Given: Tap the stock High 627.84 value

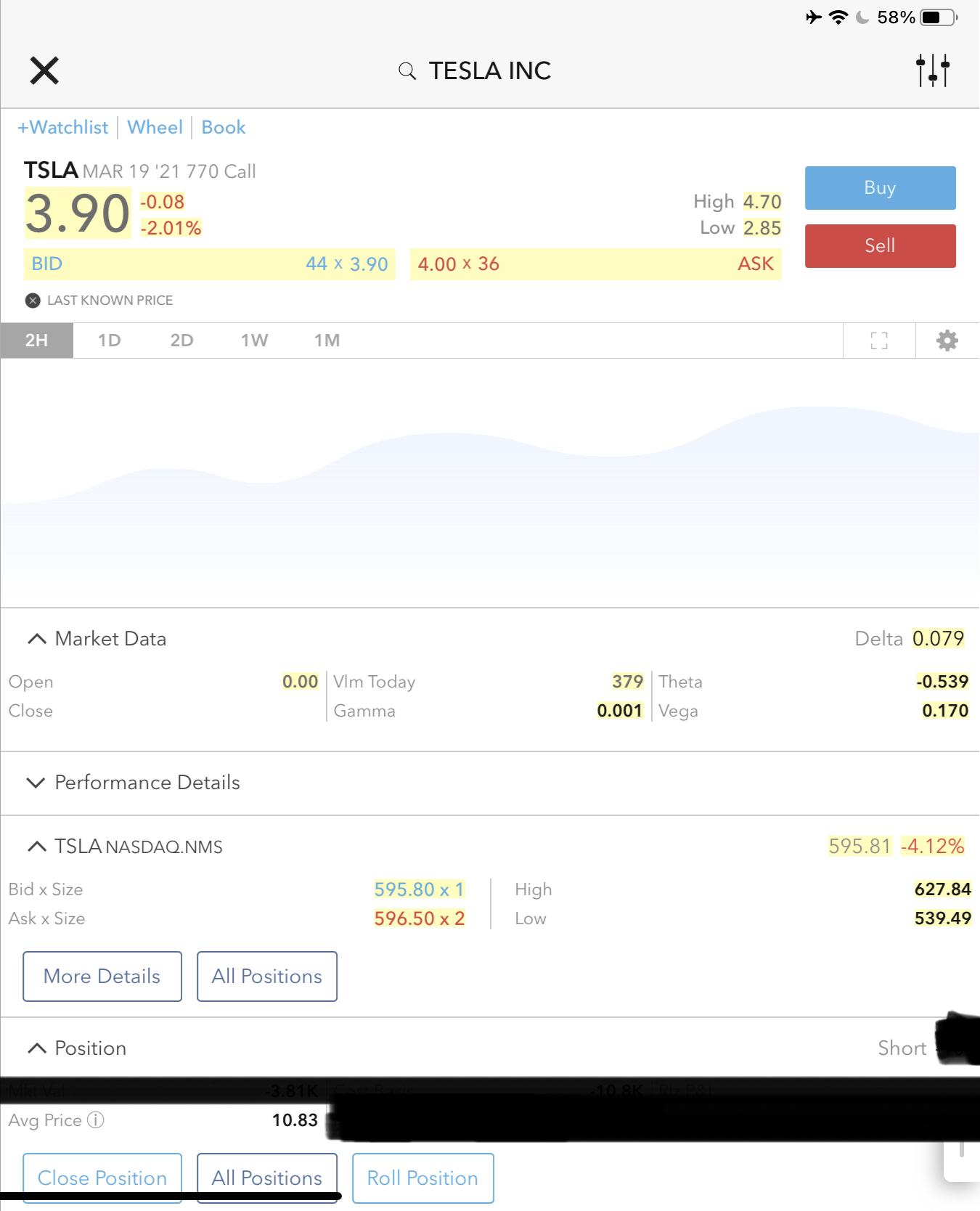Looking at the screenshot, I should [x=943, y=889].
